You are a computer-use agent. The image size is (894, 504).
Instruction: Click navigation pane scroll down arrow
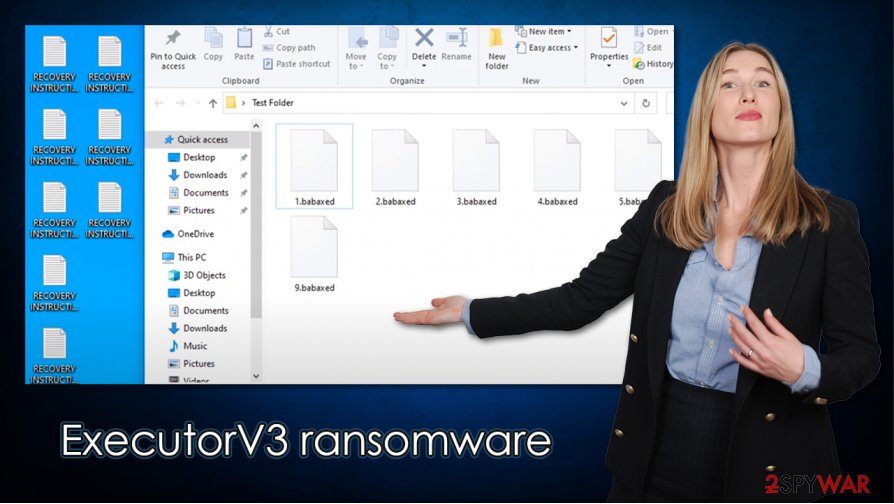pos(256,376)
